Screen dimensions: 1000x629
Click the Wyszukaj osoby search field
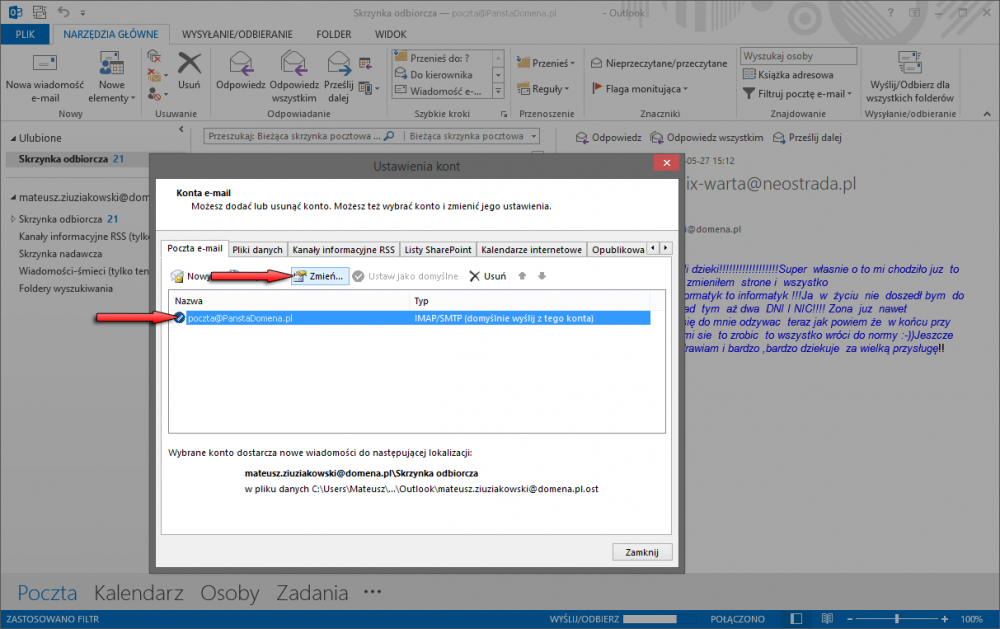click(798, 56)
